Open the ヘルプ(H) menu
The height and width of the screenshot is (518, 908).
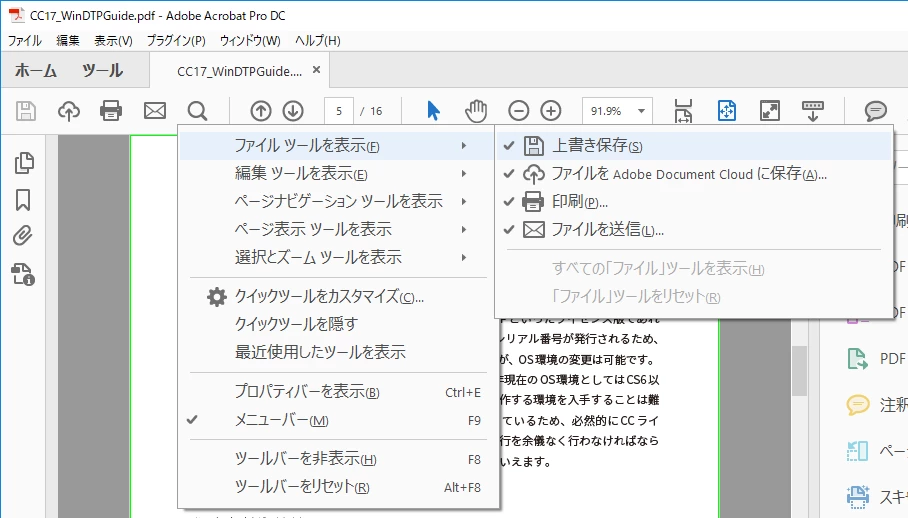coord(317,41)
